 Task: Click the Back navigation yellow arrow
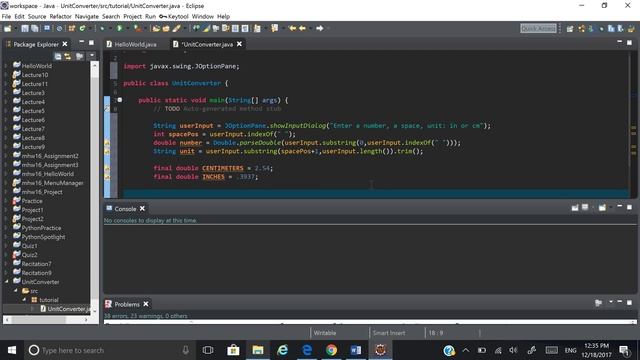[302, 28]
